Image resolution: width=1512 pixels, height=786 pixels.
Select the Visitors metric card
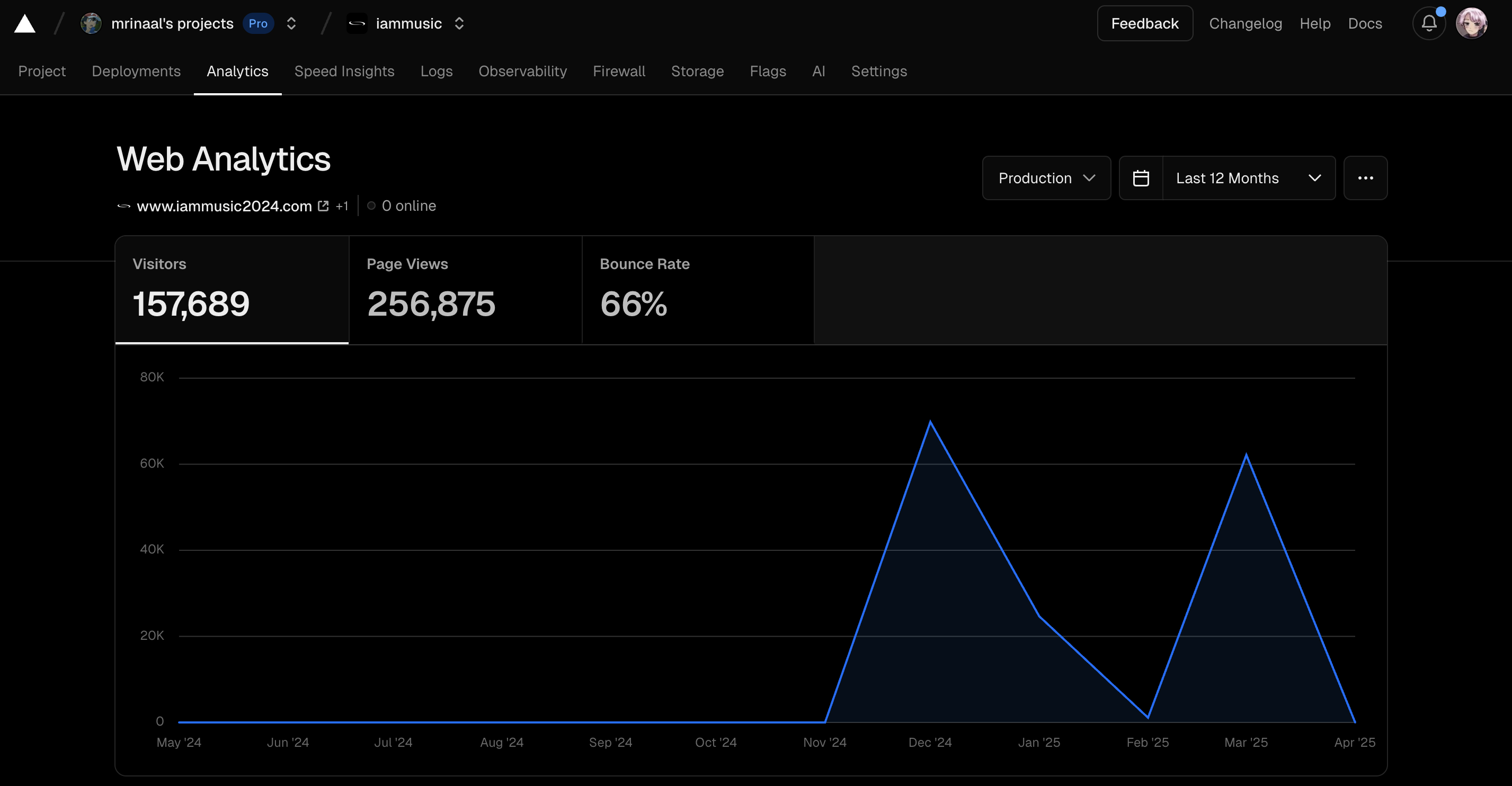(x=232, y=290)
